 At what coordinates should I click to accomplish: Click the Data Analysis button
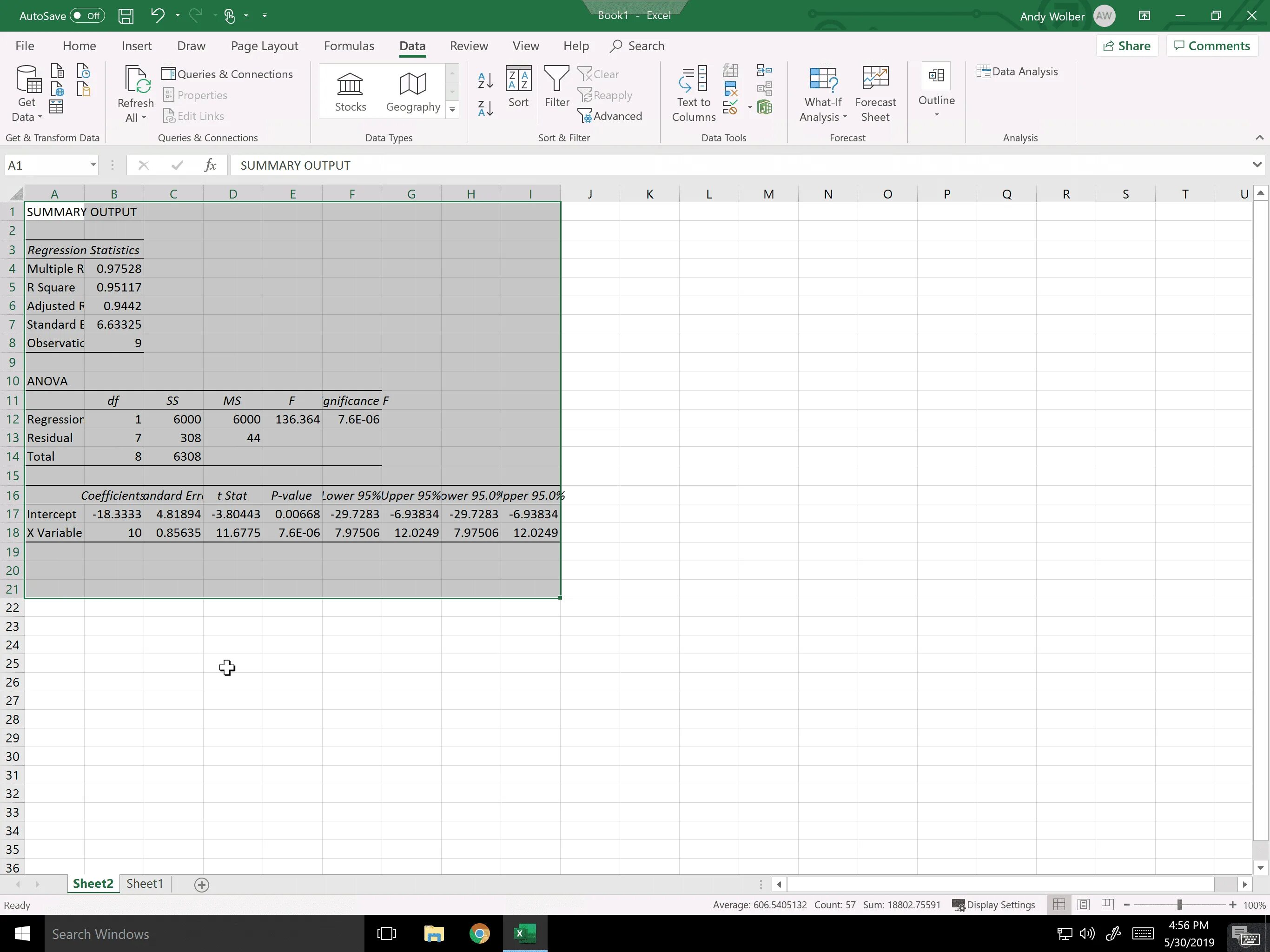click(x=1018, y=72)
